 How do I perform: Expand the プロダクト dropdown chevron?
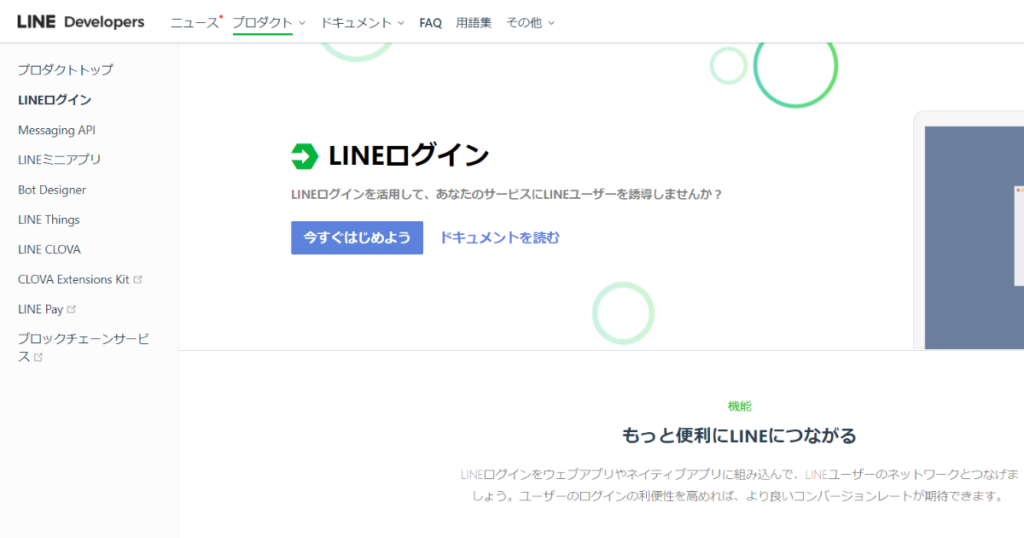tap(302, 23)
